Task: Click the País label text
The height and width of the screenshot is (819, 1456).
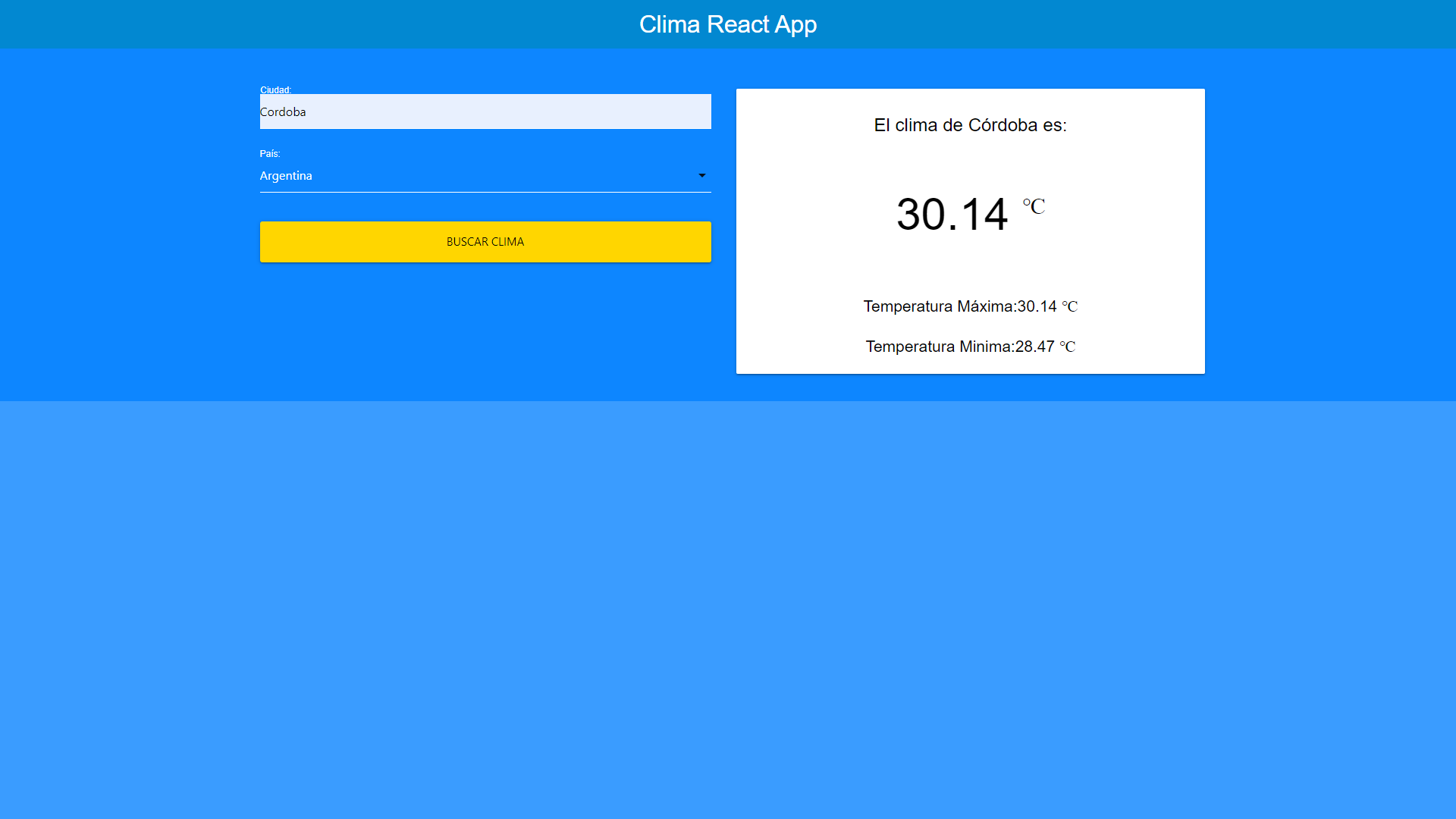Action: click(x=270, y=153)
